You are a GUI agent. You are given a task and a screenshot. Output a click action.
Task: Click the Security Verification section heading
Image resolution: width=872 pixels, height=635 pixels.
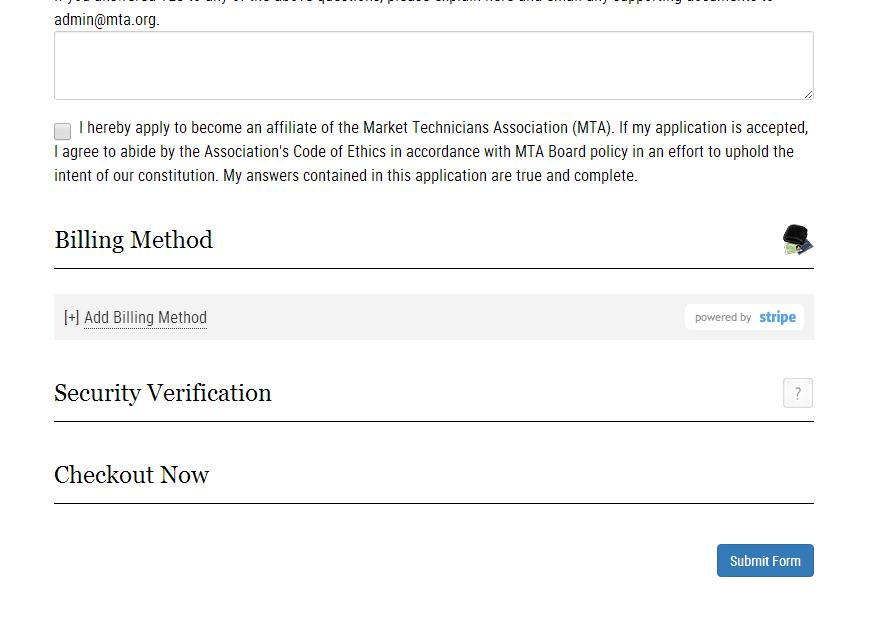[162, 393]
